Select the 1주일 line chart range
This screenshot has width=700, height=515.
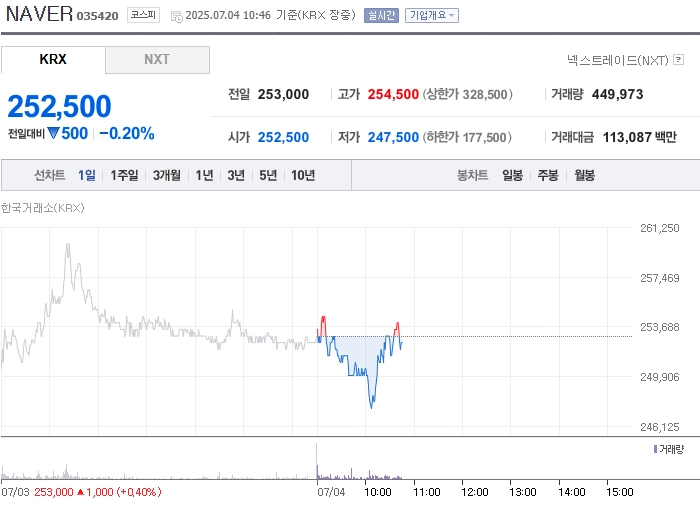(124, 175)
